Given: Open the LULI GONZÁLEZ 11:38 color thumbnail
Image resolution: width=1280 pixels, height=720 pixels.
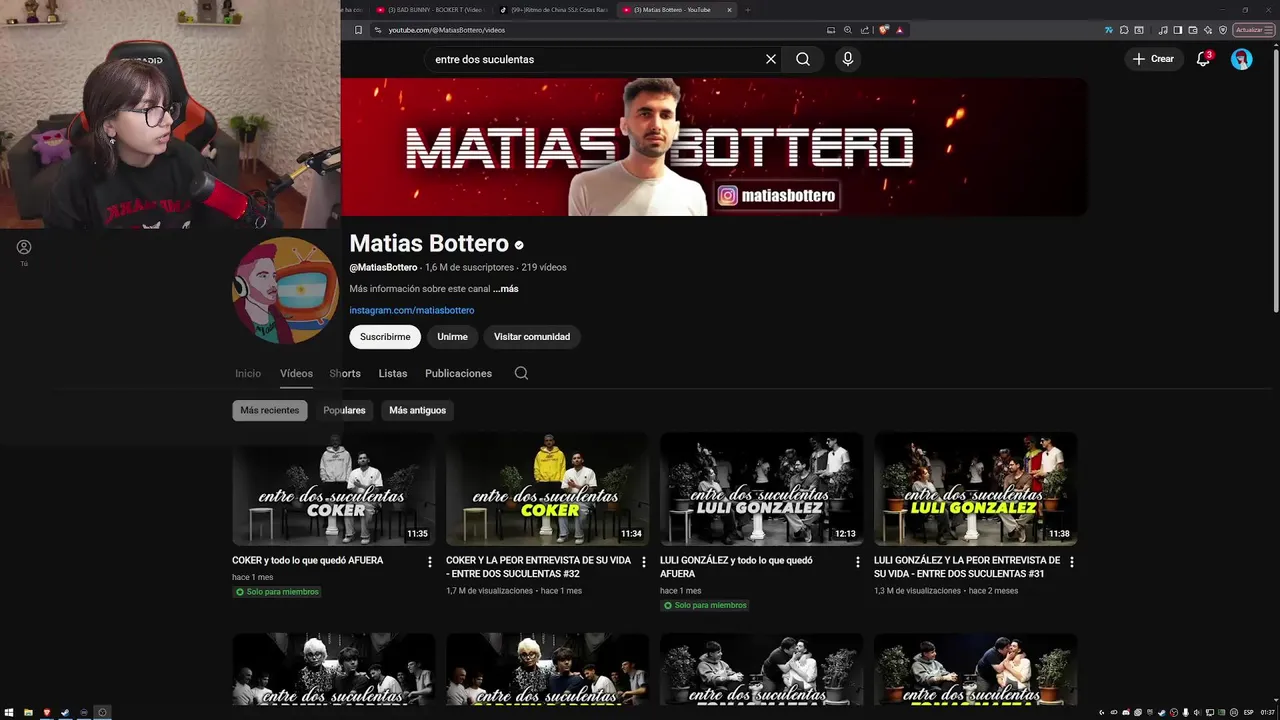Looking at the screenshot, I should (975, 489).
